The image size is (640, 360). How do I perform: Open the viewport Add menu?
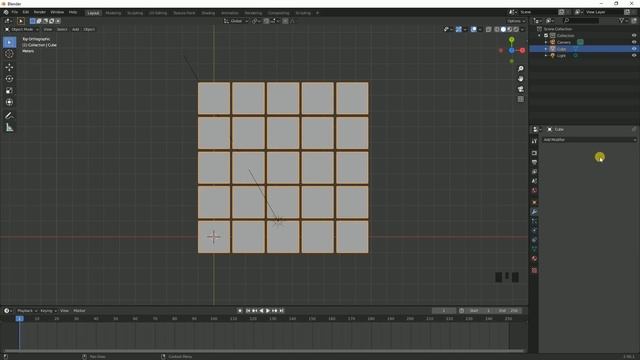[x=76, y=29]
